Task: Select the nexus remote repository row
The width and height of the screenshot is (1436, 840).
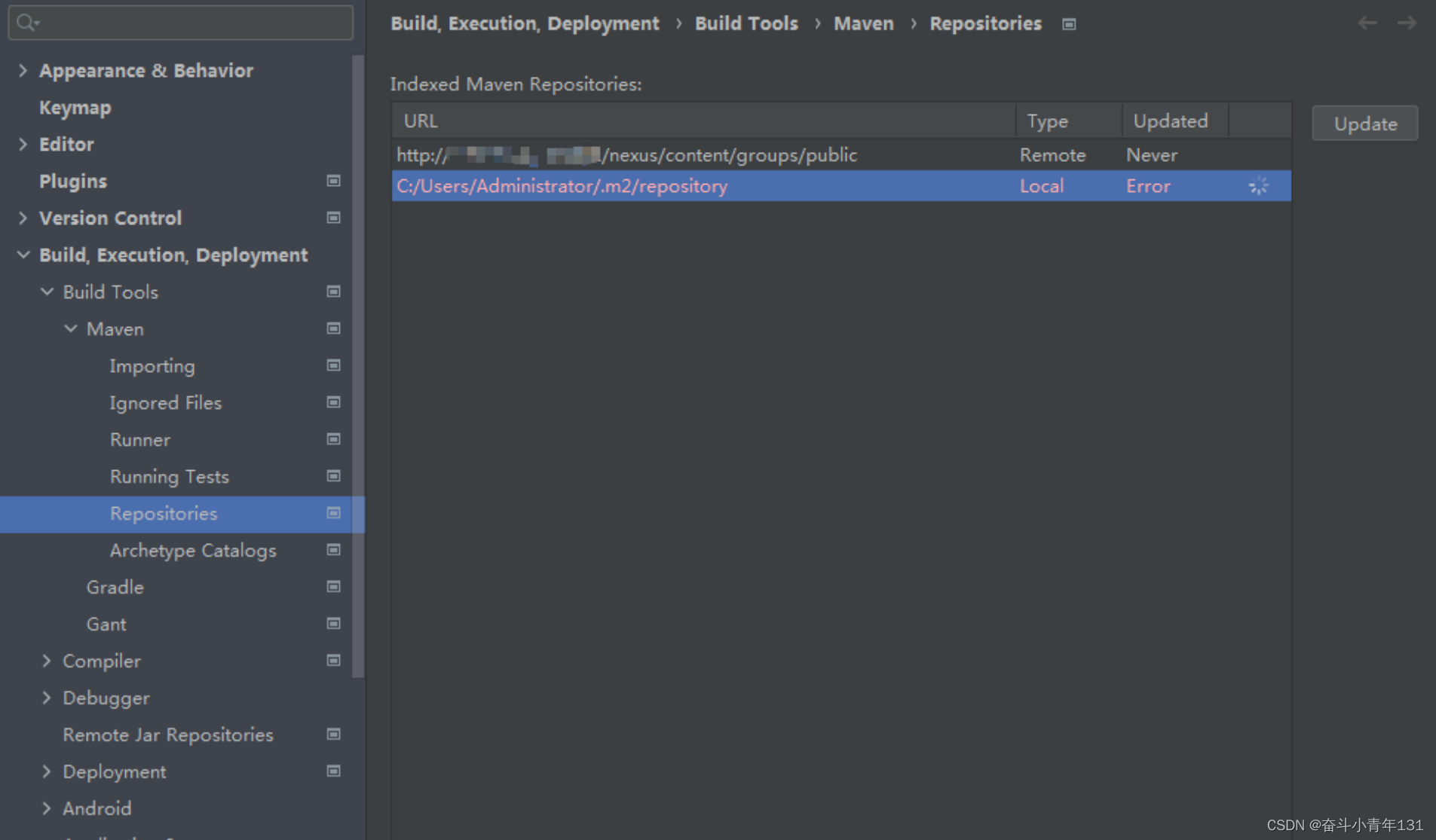Action: (627, 154)
